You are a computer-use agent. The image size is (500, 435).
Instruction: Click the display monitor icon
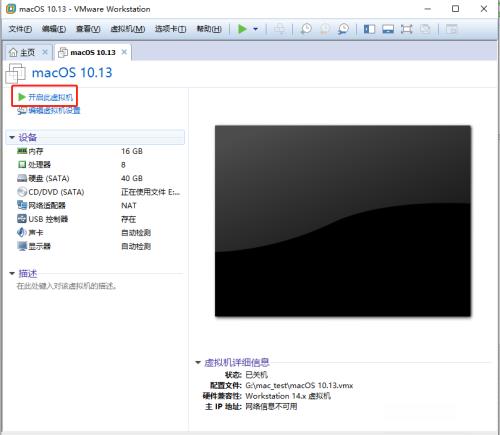(x=22, y=246)
